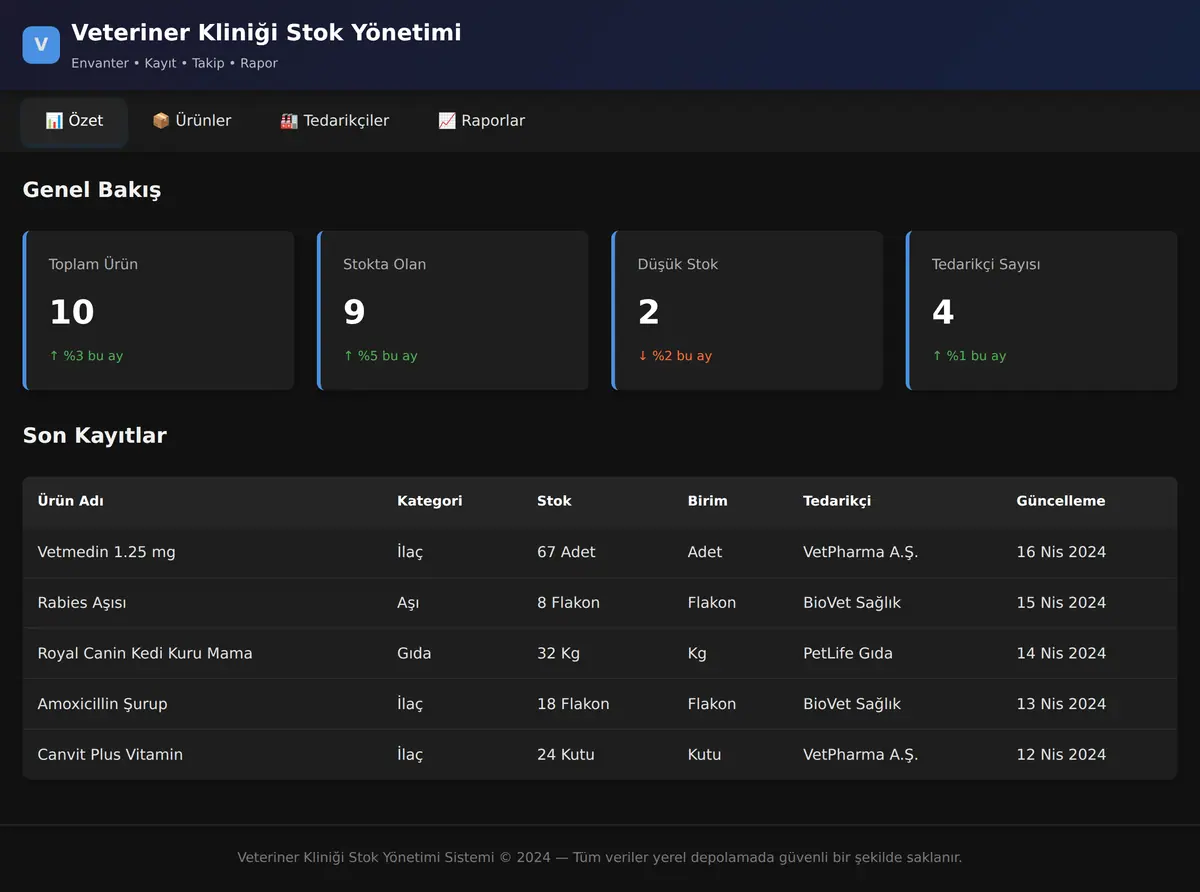Click the 8 Flakon stock value

click(568, 603)
